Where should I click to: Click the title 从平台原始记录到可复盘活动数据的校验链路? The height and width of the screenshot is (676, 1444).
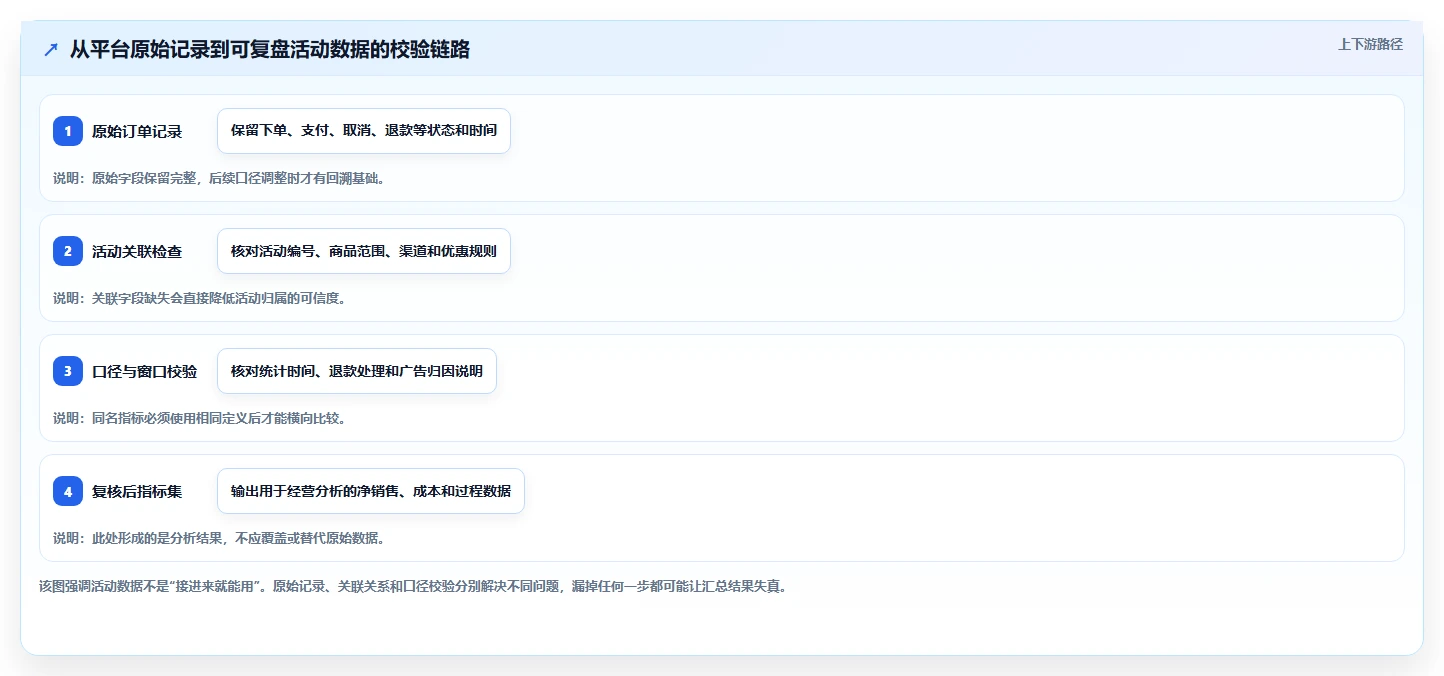[x=270, y=49]
